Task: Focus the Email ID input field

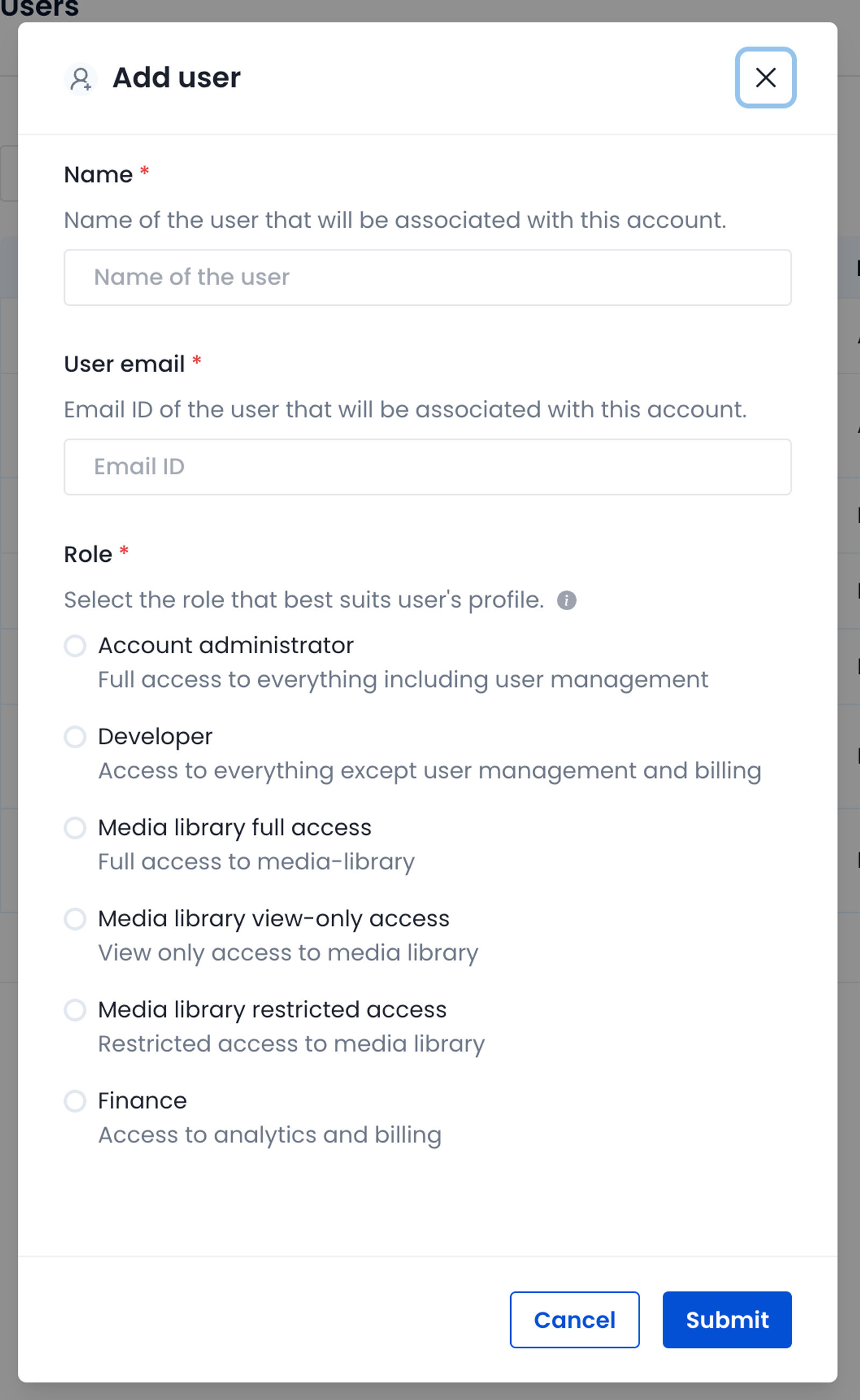Action: pos(428,467)
